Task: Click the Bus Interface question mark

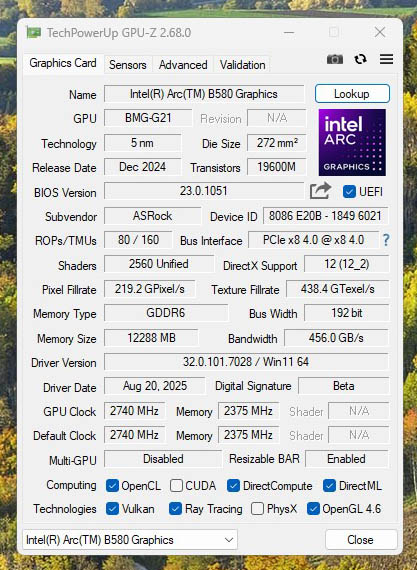Action: coord(386,240)
